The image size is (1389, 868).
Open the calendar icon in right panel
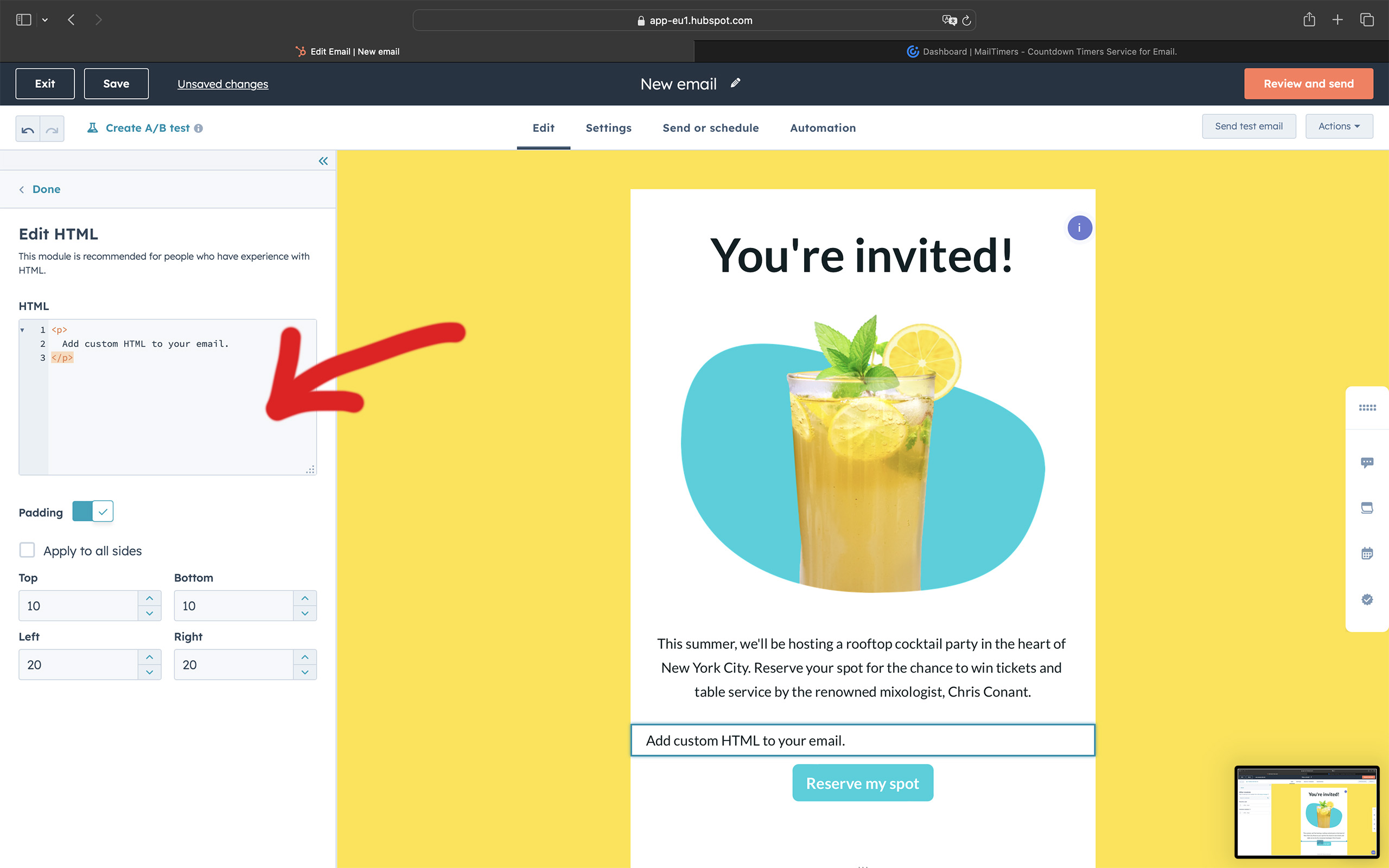[1367, 553]
